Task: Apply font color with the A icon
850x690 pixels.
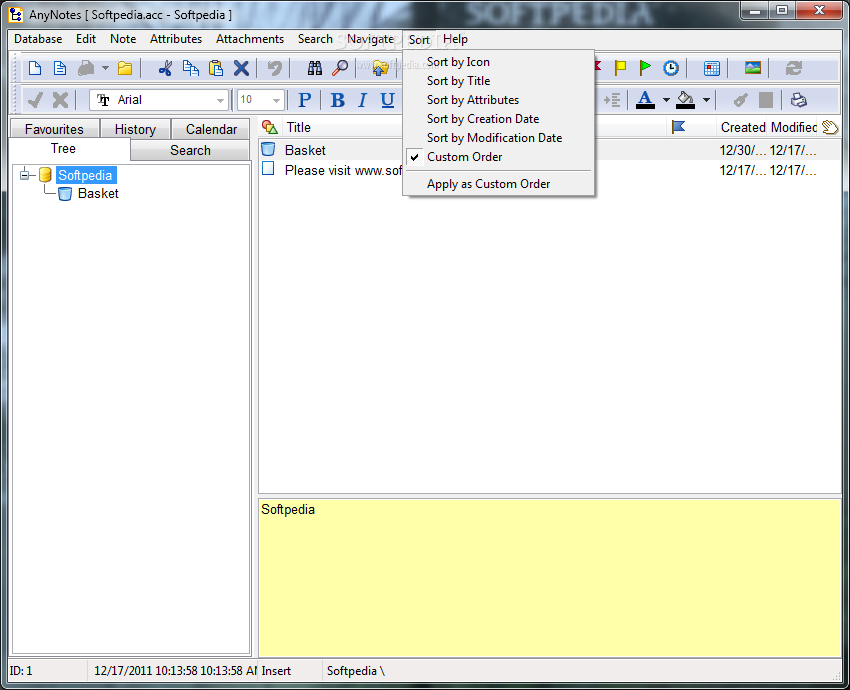Action: tap(645, 100)
